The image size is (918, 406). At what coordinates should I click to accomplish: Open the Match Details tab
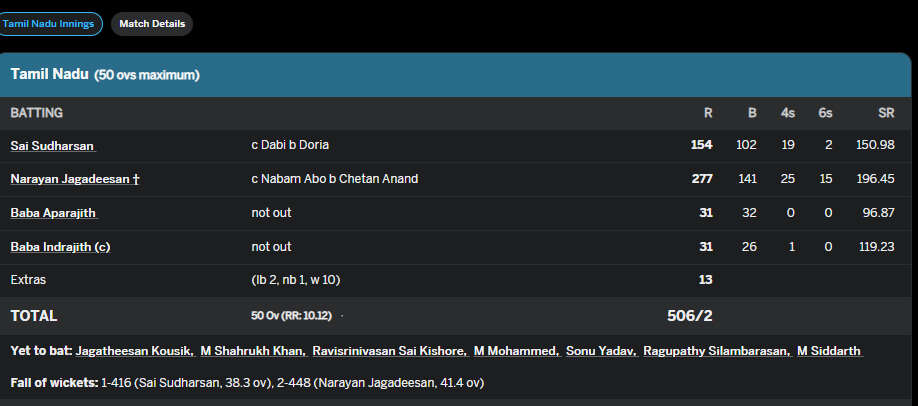pos(152,24)
